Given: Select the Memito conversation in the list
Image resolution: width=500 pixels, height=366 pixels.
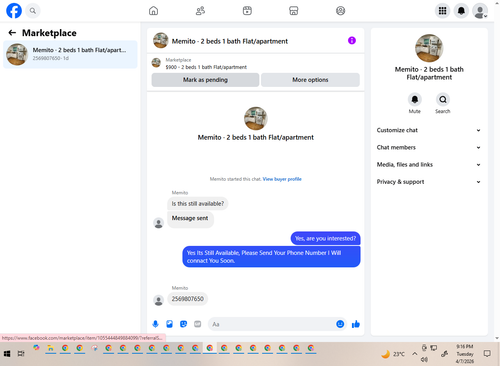Looking at the screenshot, I should (x=70, y=54).
